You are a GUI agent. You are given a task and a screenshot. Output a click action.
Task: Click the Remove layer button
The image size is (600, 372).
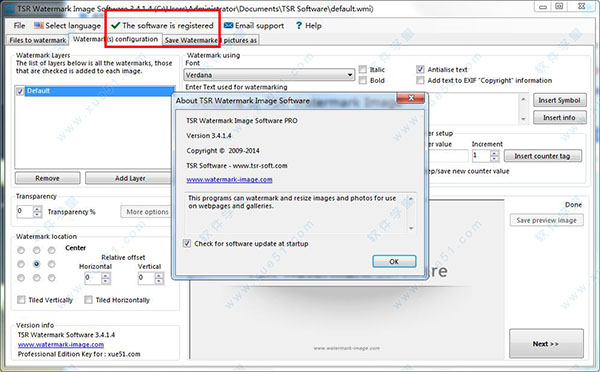coord(47,178)
